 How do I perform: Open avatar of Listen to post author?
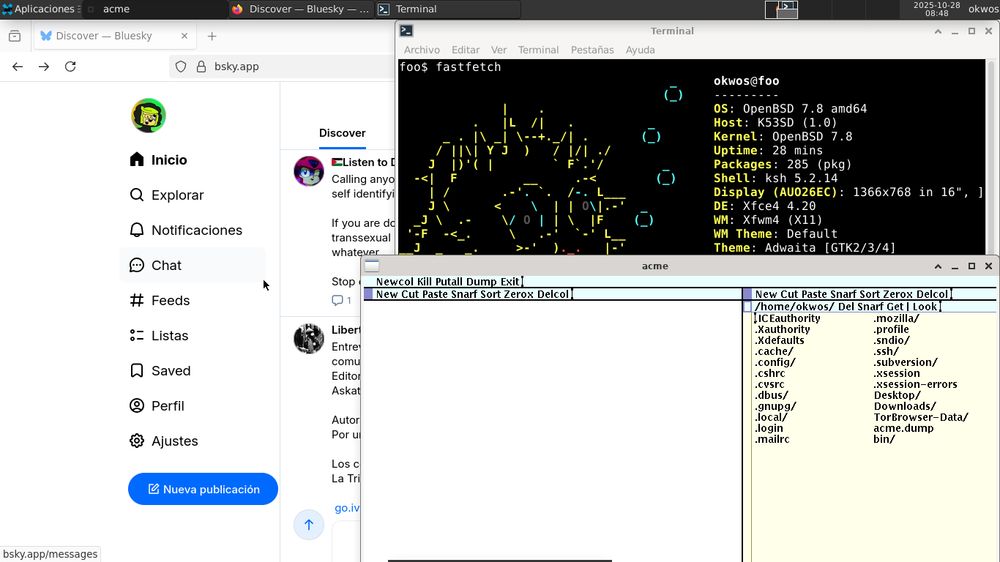click(x=309, y=171)
